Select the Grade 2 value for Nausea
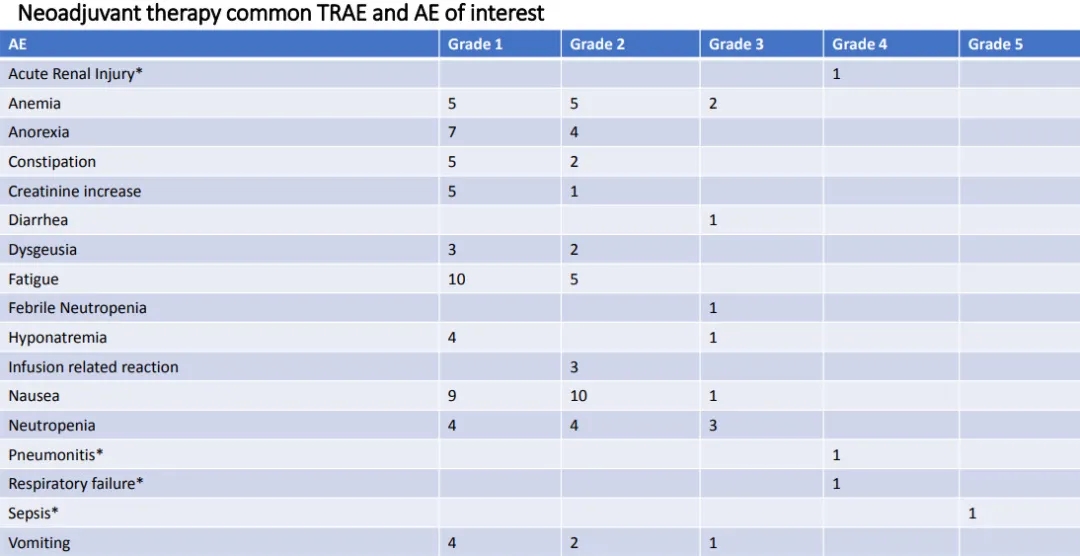1080x556 pixels. pos(578,396)
